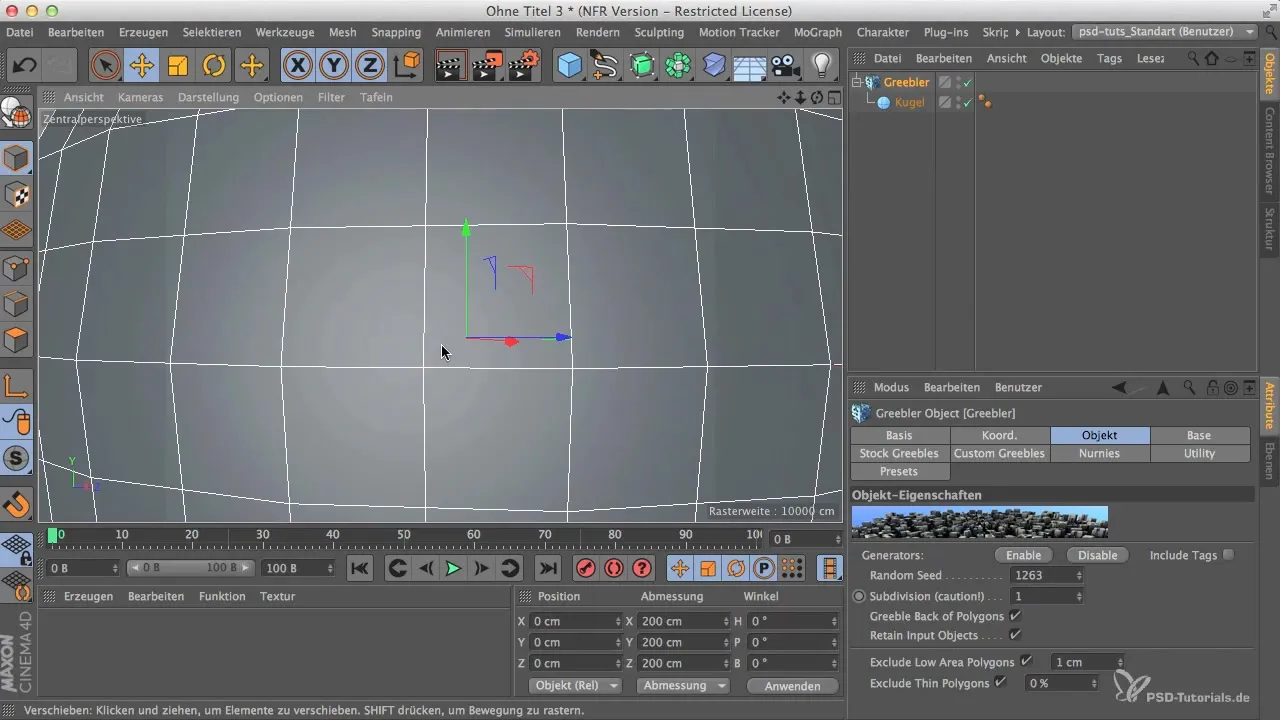
Task: Toggle Exclude Low Area Polygons checkbox
Action: 1026,661
